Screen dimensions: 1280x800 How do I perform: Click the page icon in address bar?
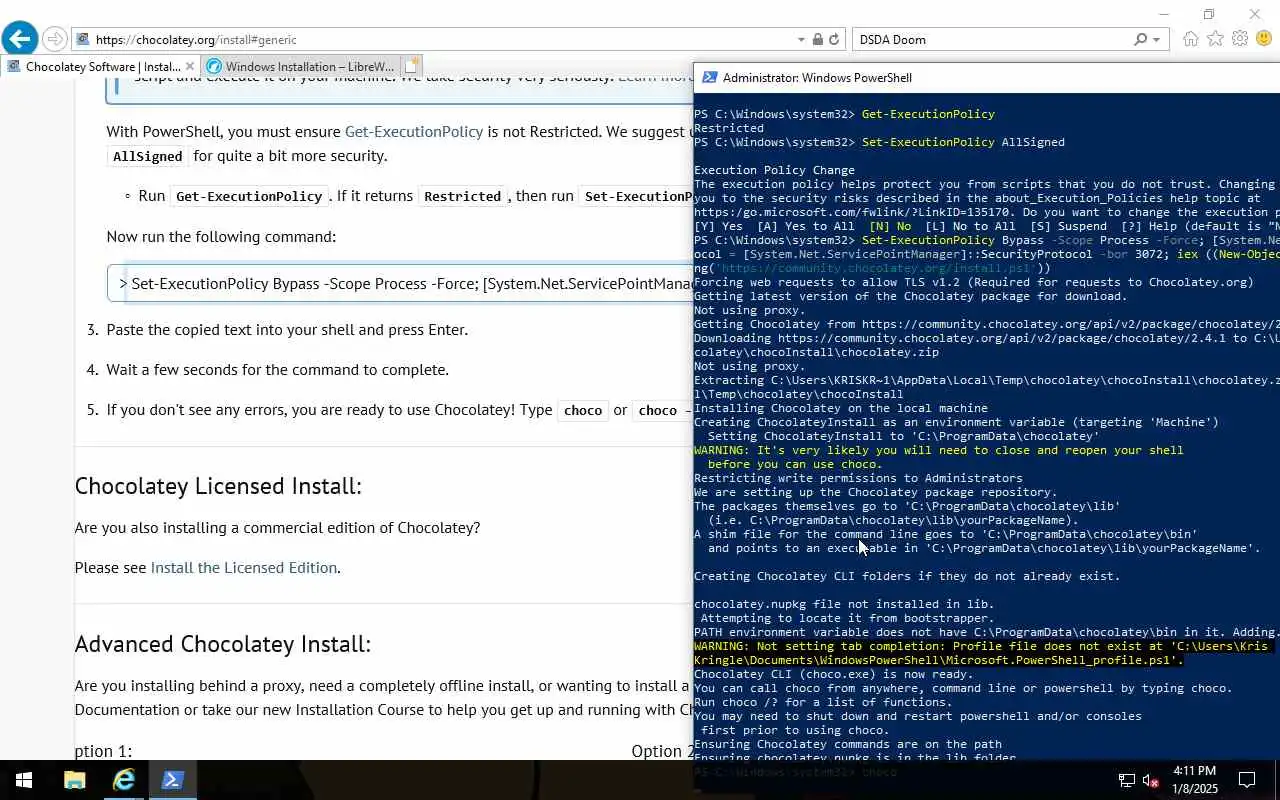83,40
